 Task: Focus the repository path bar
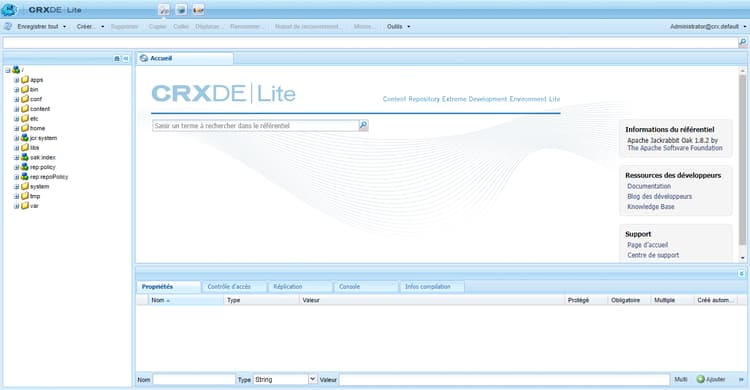tap(370, 43)
